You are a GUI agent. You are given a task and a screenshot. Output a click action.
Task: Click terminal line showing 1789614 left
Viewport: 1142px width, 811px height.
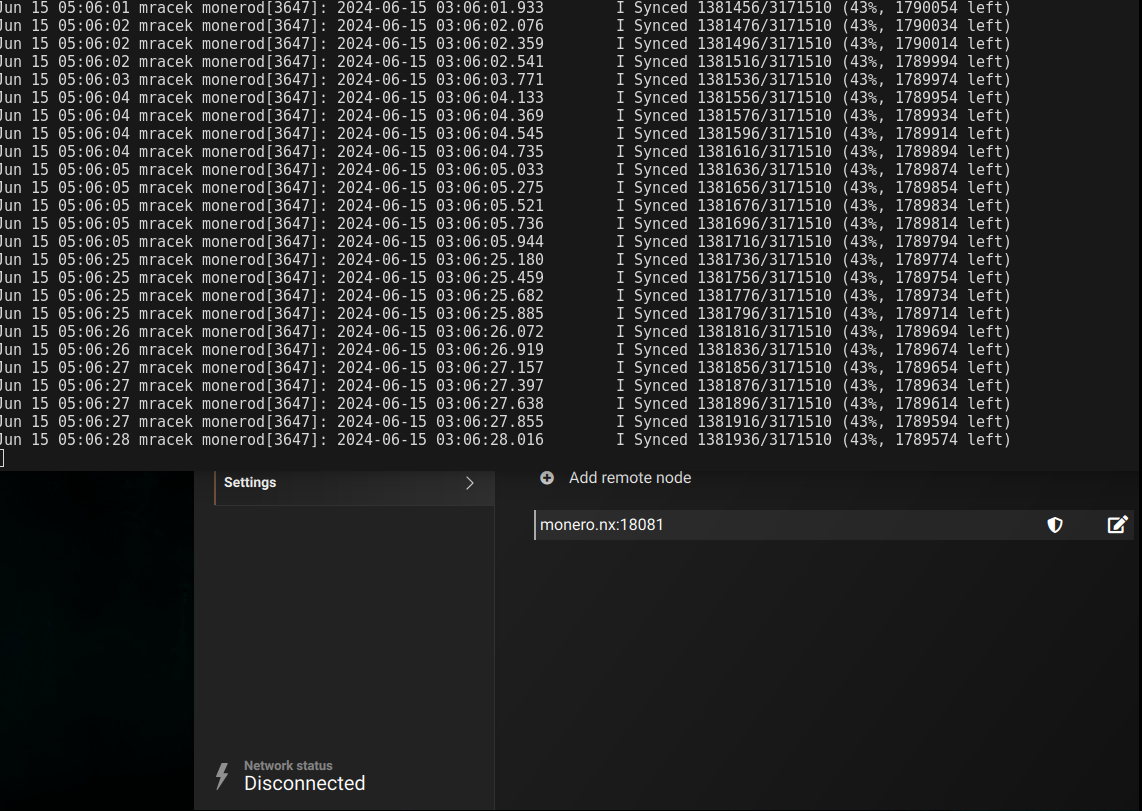pyautogui.click(x=505, y=403)
